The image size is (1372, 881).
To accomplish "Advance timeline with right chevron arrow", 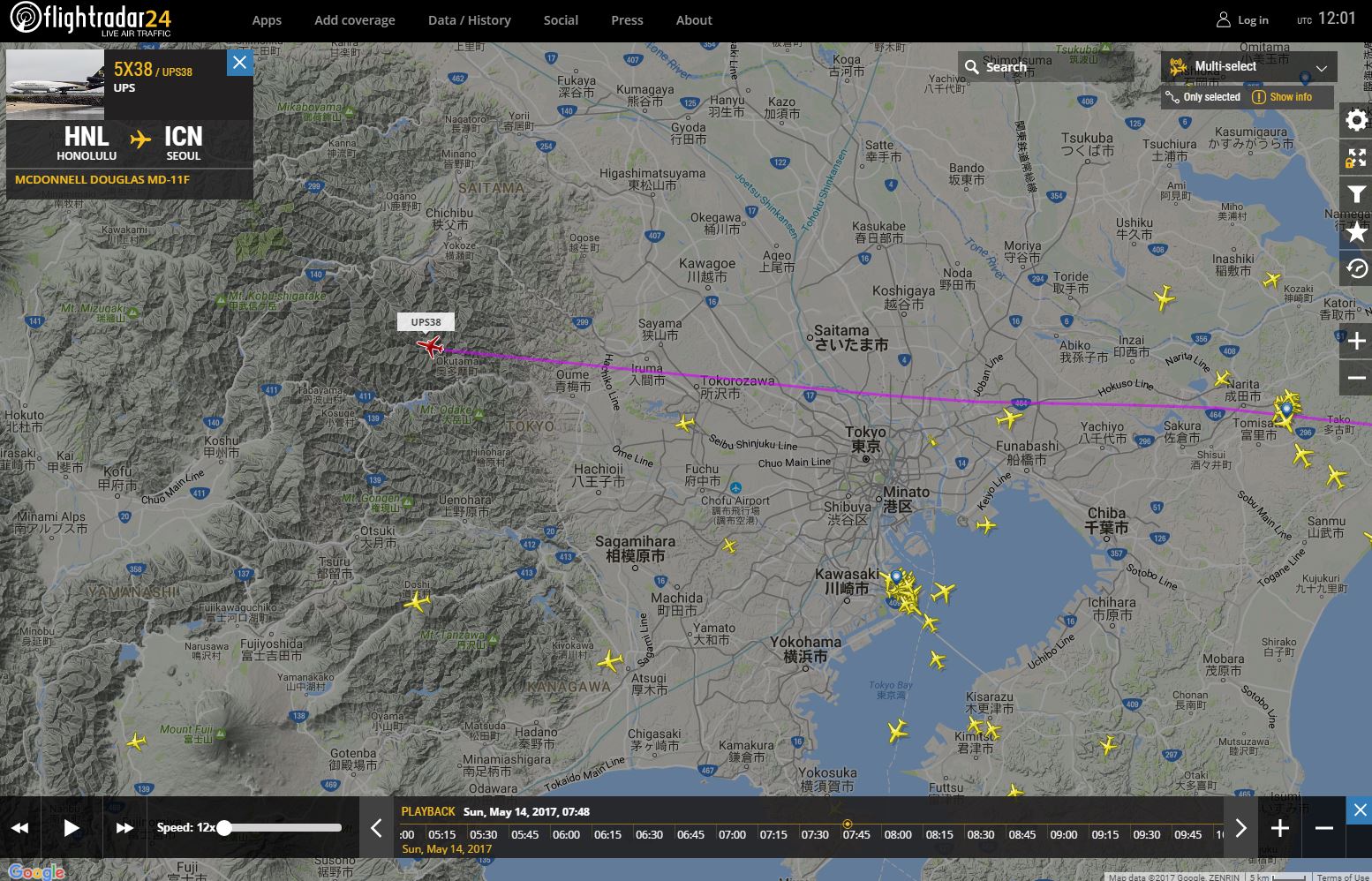I will 1240,828.
